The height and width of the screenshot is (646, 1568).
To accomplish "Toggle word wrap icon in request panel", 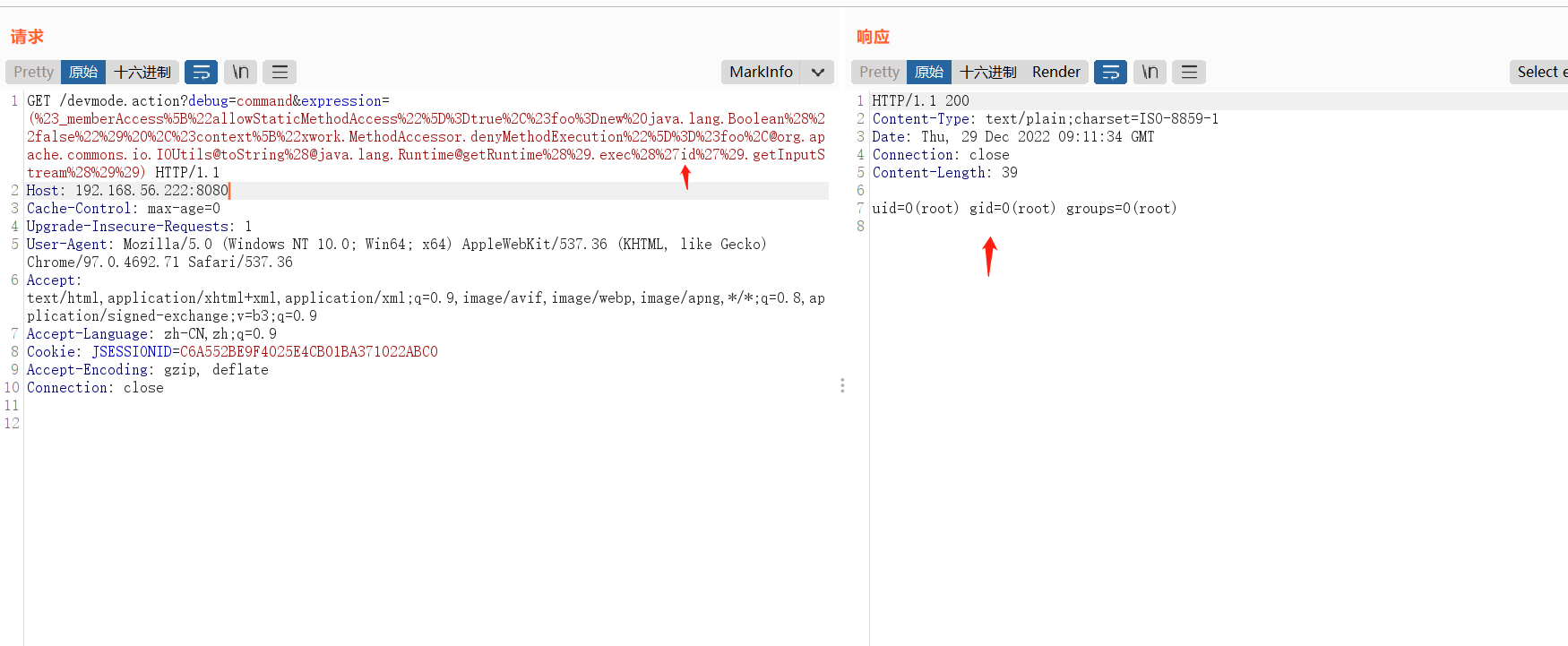I will [202, 72].
